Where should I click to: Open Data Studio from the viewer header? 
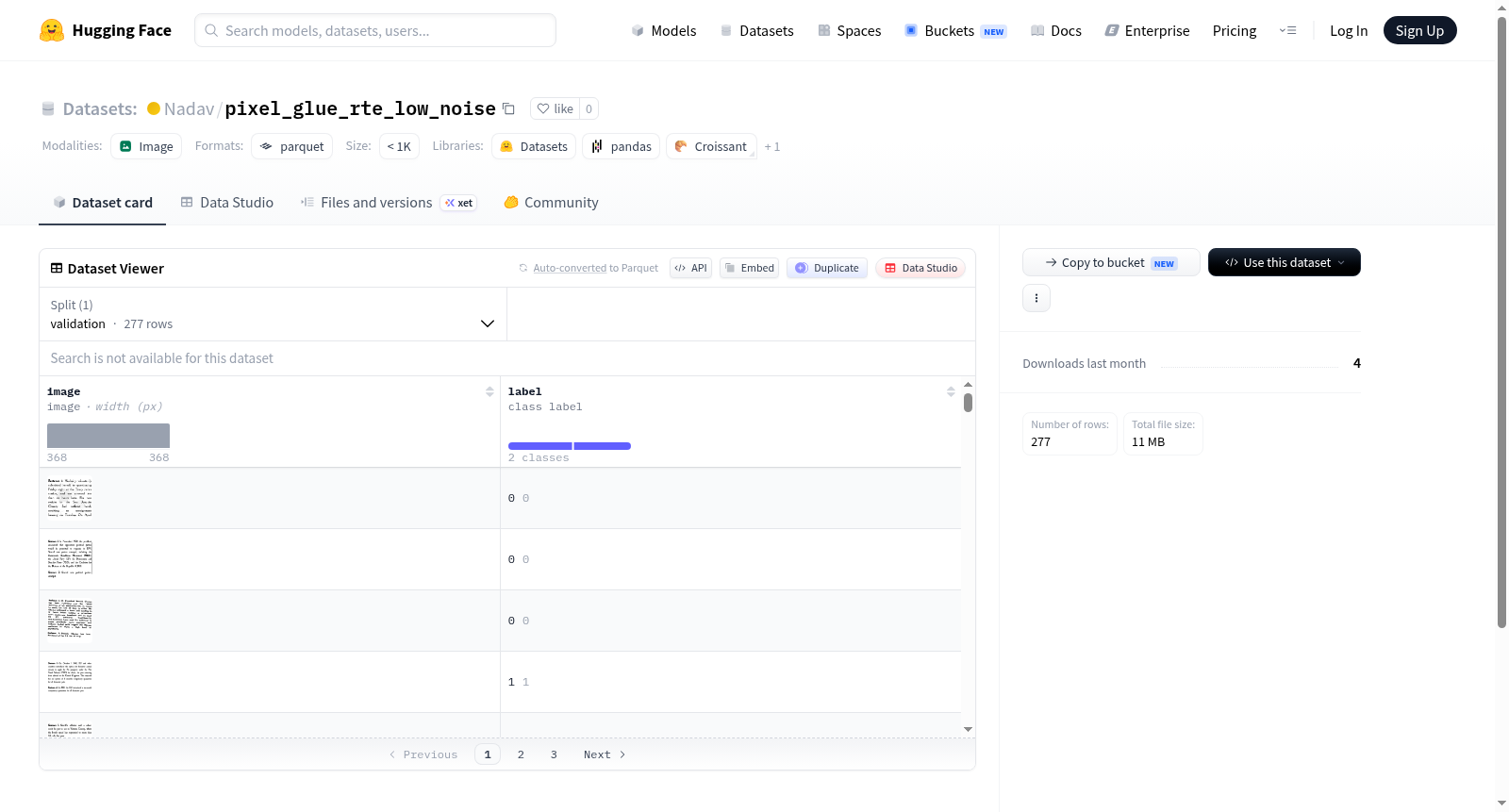coord(920,268)
